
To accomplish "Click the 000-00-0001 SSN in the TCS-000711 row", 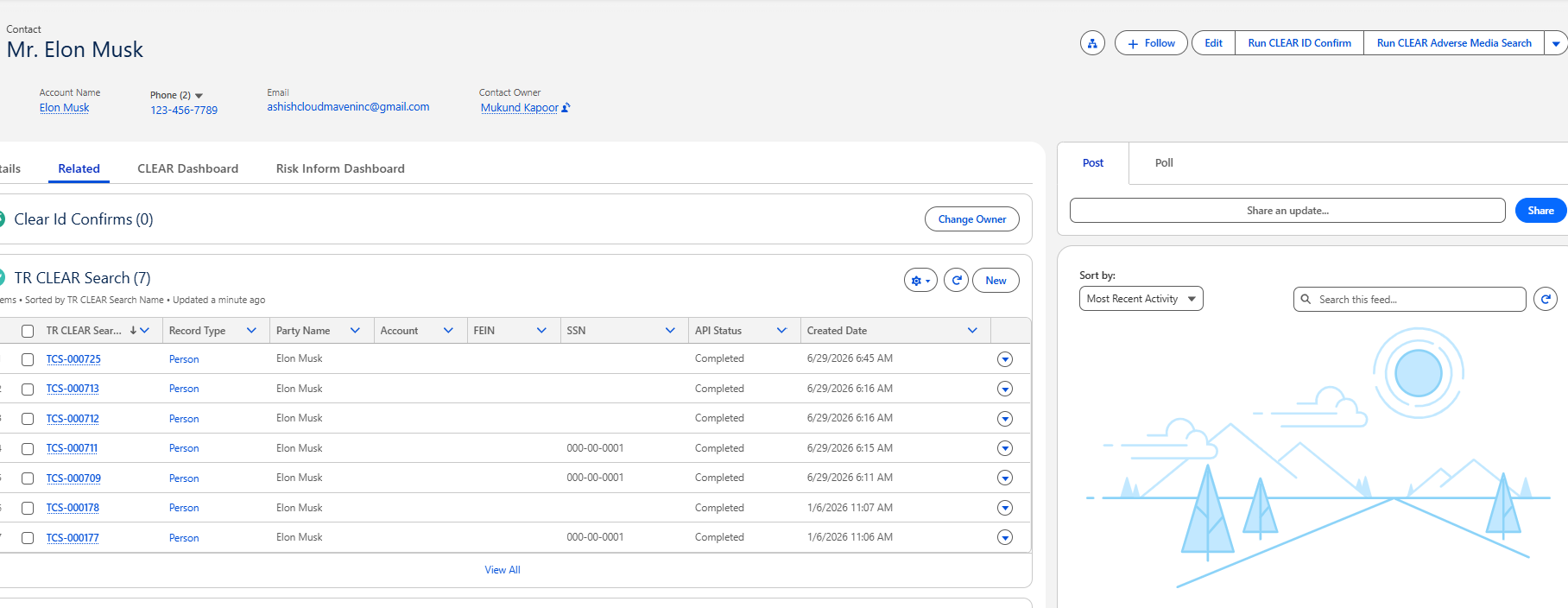I will (595, 448).
